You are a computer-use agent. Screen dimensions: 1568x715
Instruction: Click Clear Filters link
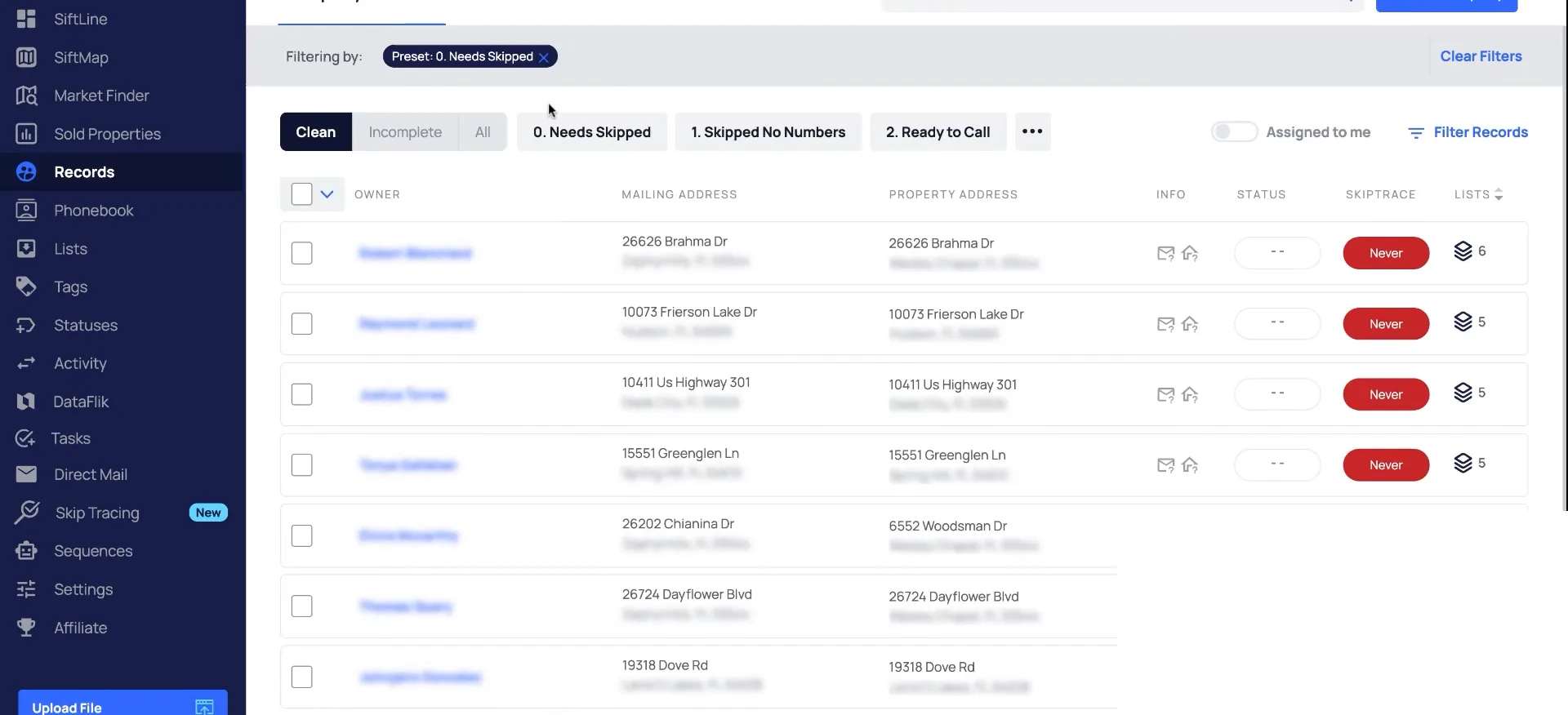(1481, 56)
